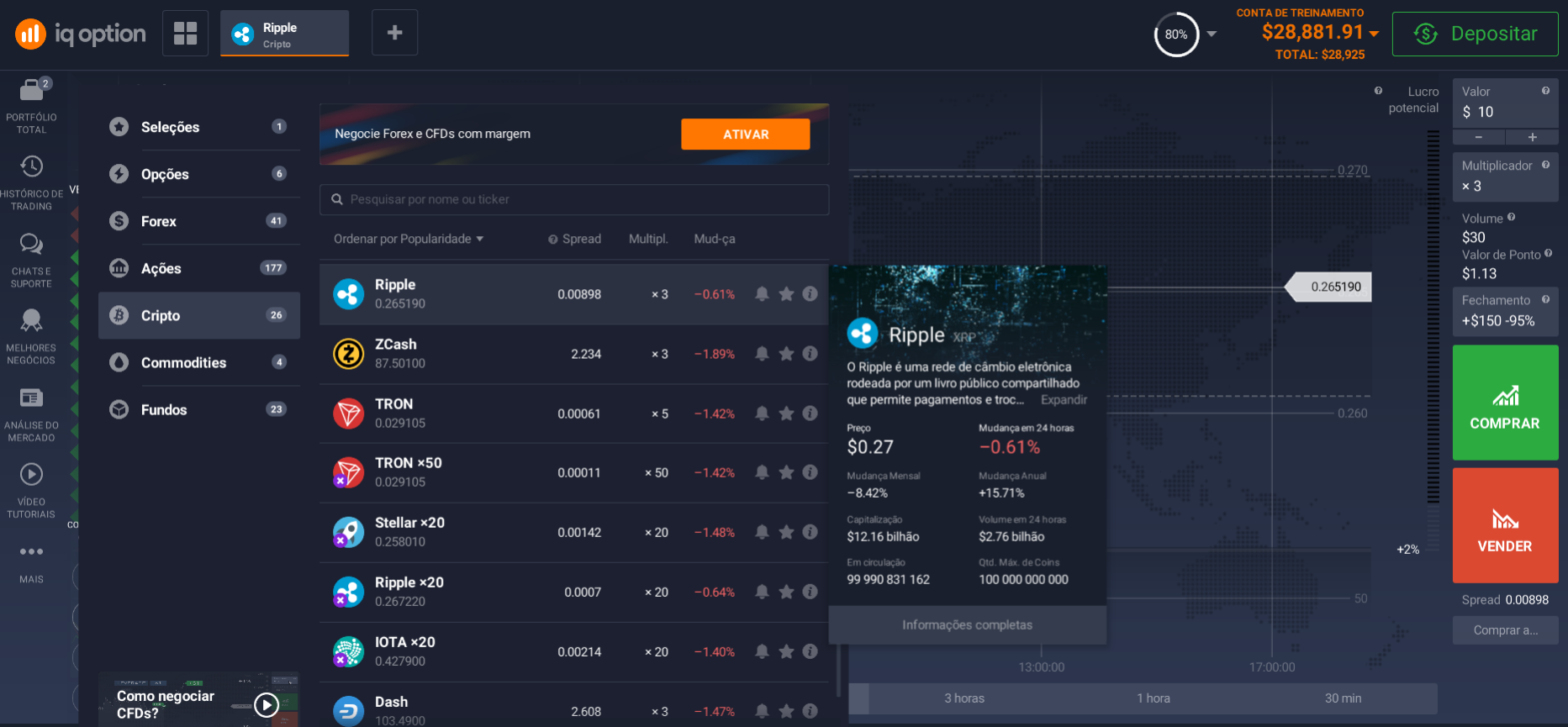Open info icon for Dash row

pyautogui.click(x=810, y=711)
